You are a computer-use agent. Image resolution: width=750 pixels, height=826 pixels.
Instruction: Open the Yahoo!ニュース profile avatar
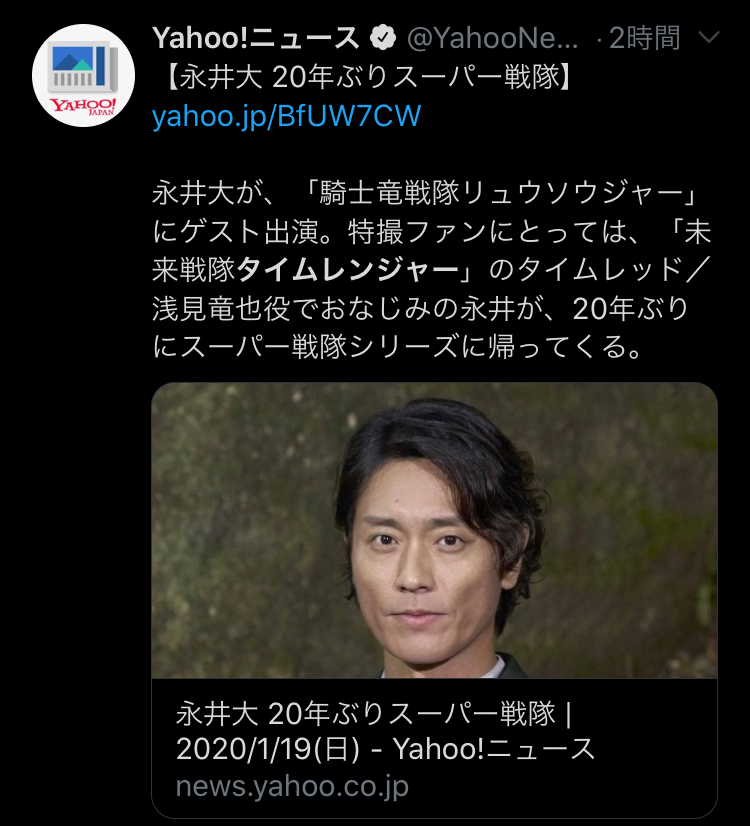tap(83, 75)
